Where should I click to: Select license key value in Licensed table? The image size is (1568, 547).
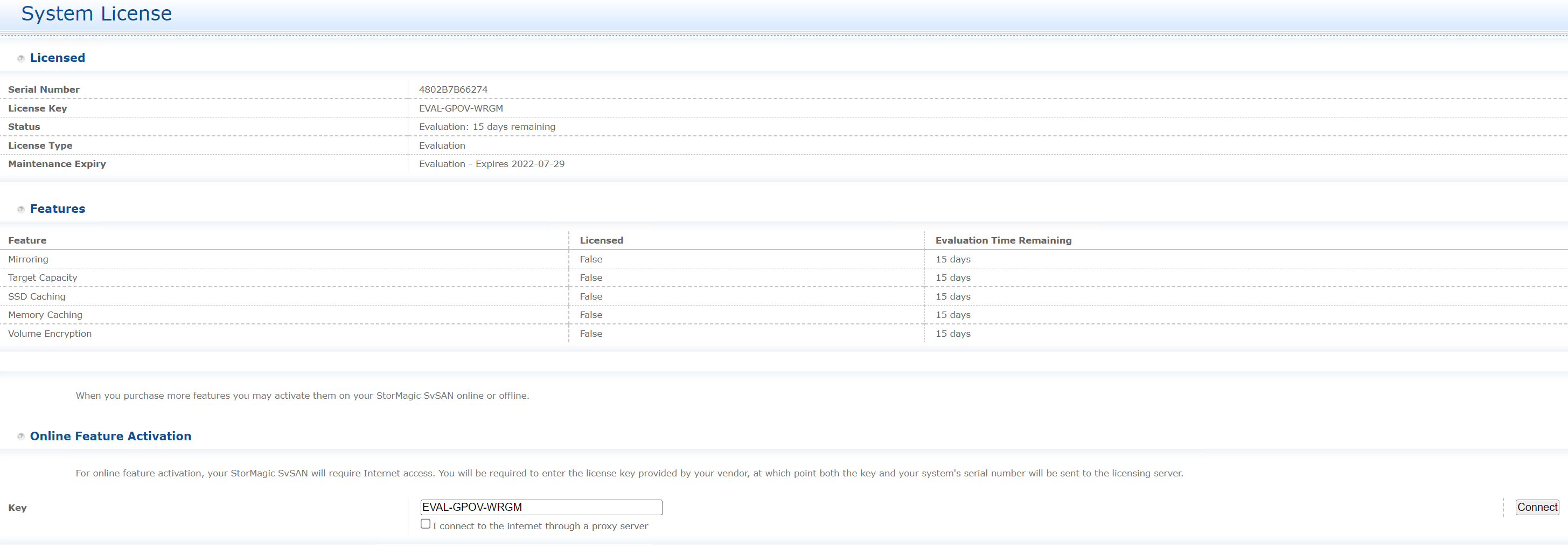461,108
